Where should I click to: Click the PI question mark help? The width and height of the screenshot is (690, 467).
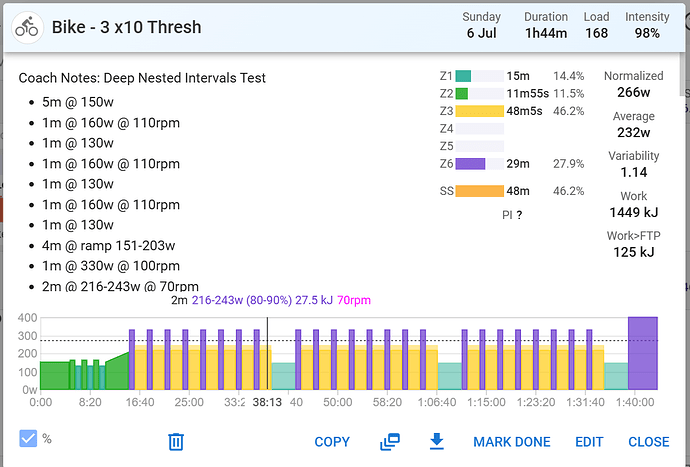[520, 214]
